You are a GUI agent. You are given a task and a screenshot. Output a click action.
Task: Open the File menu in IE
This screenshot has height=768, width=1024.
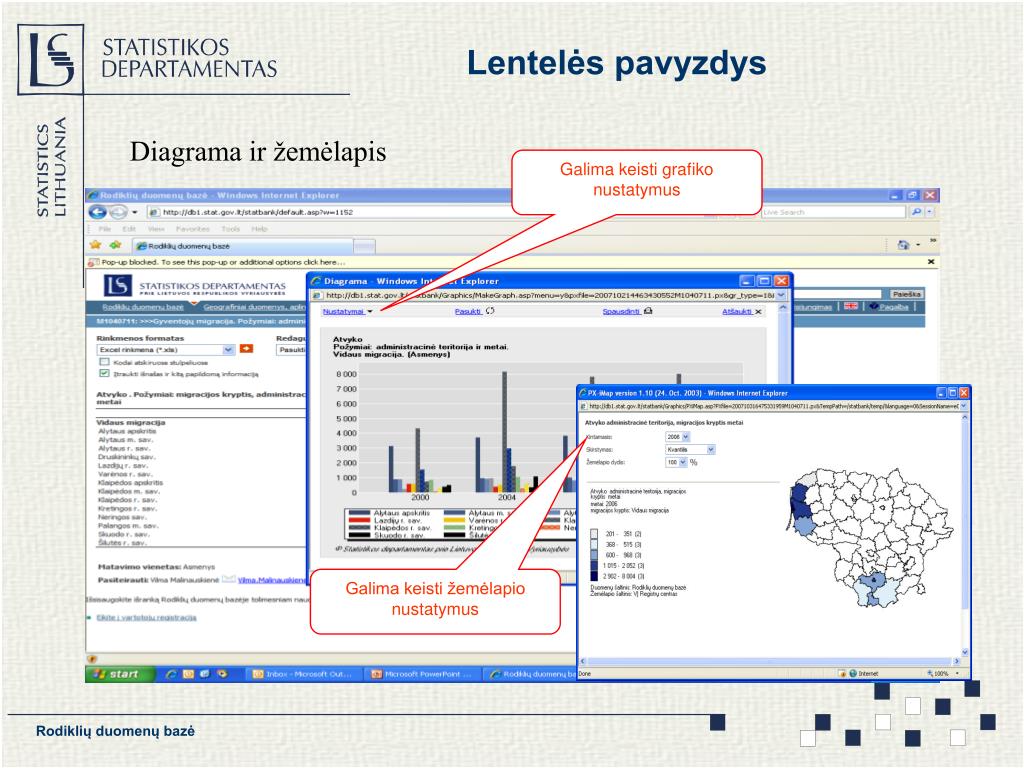[104, 229]
